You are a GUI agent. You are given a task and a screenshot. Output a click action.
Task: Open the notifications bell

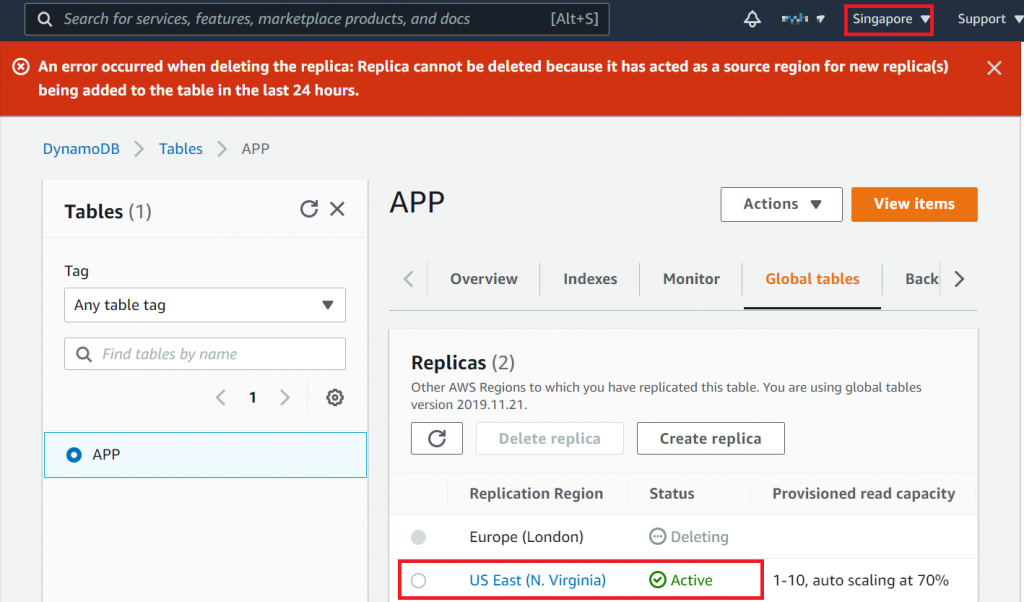click(x=752, y=19)
